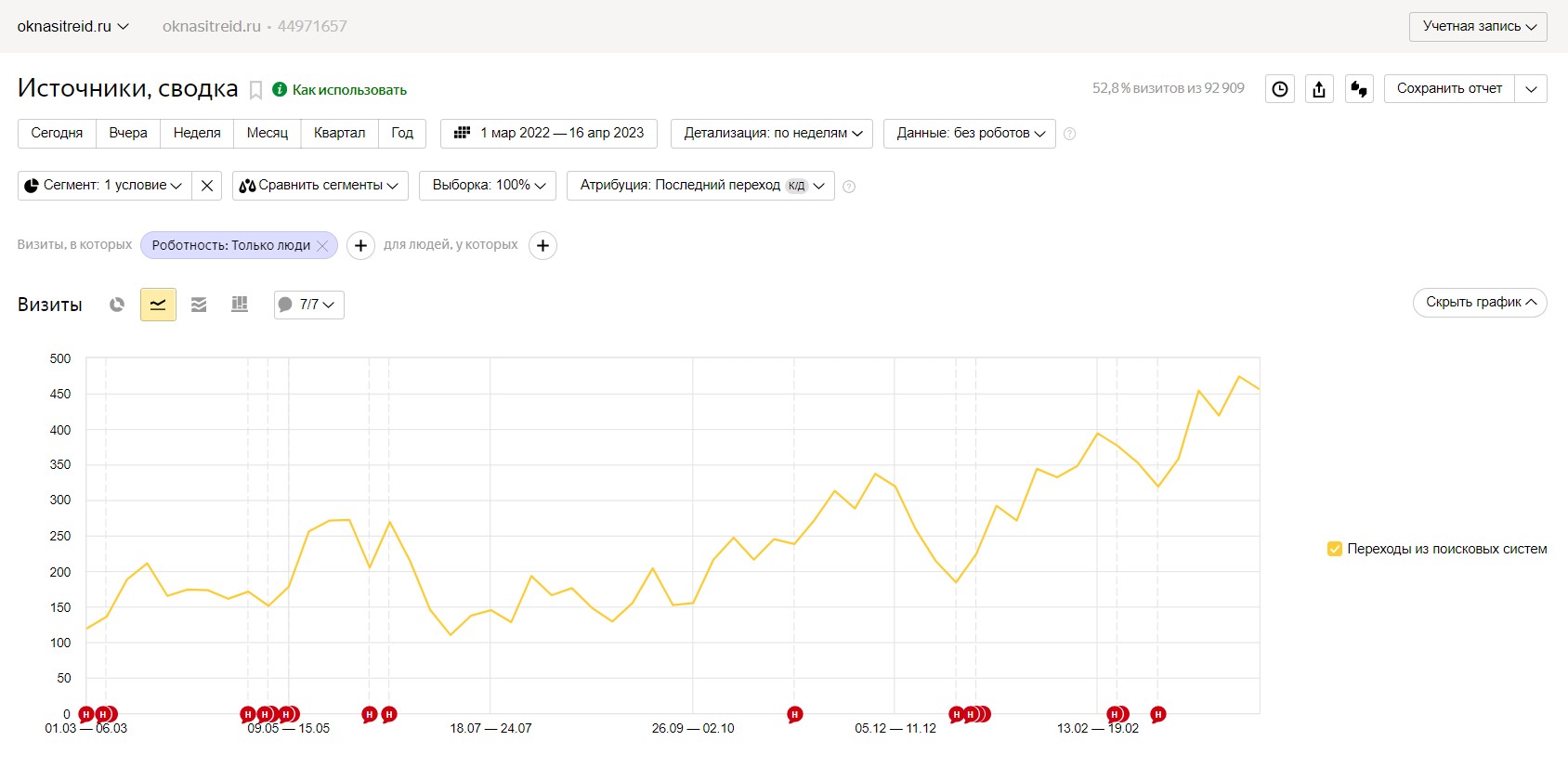Click the export share icon
Screen dimensions: 1568x767
(1319, 89)
